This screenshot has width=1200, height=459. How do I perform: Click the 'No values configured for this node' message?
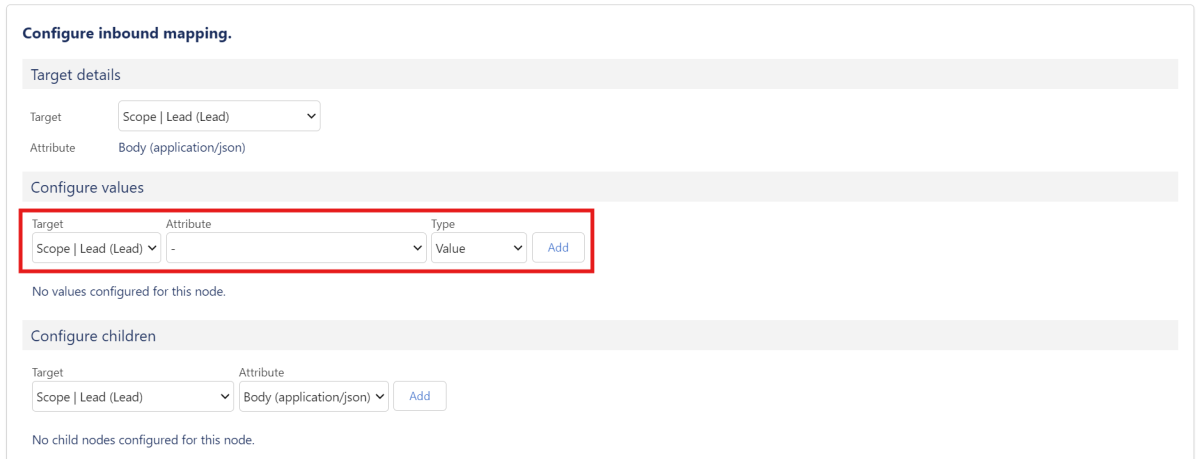pos(129,292)
